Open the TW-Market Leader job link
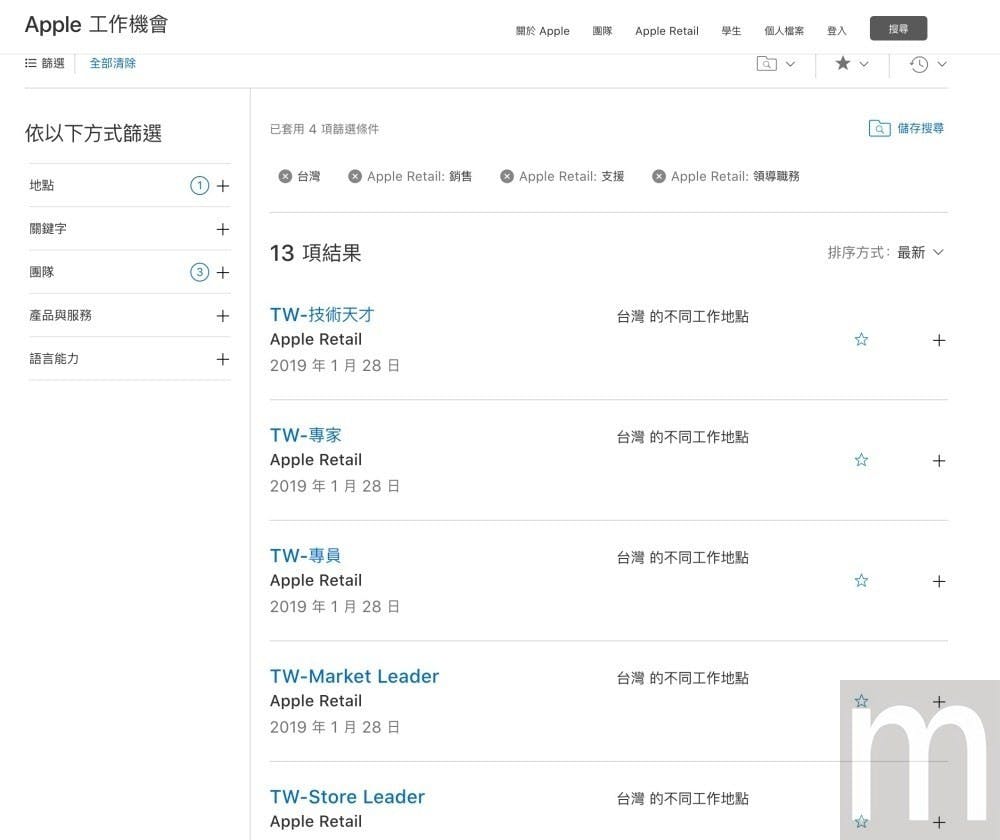Screen dimensions: 1000x840 pyautogui.click(x=354, y=677)
